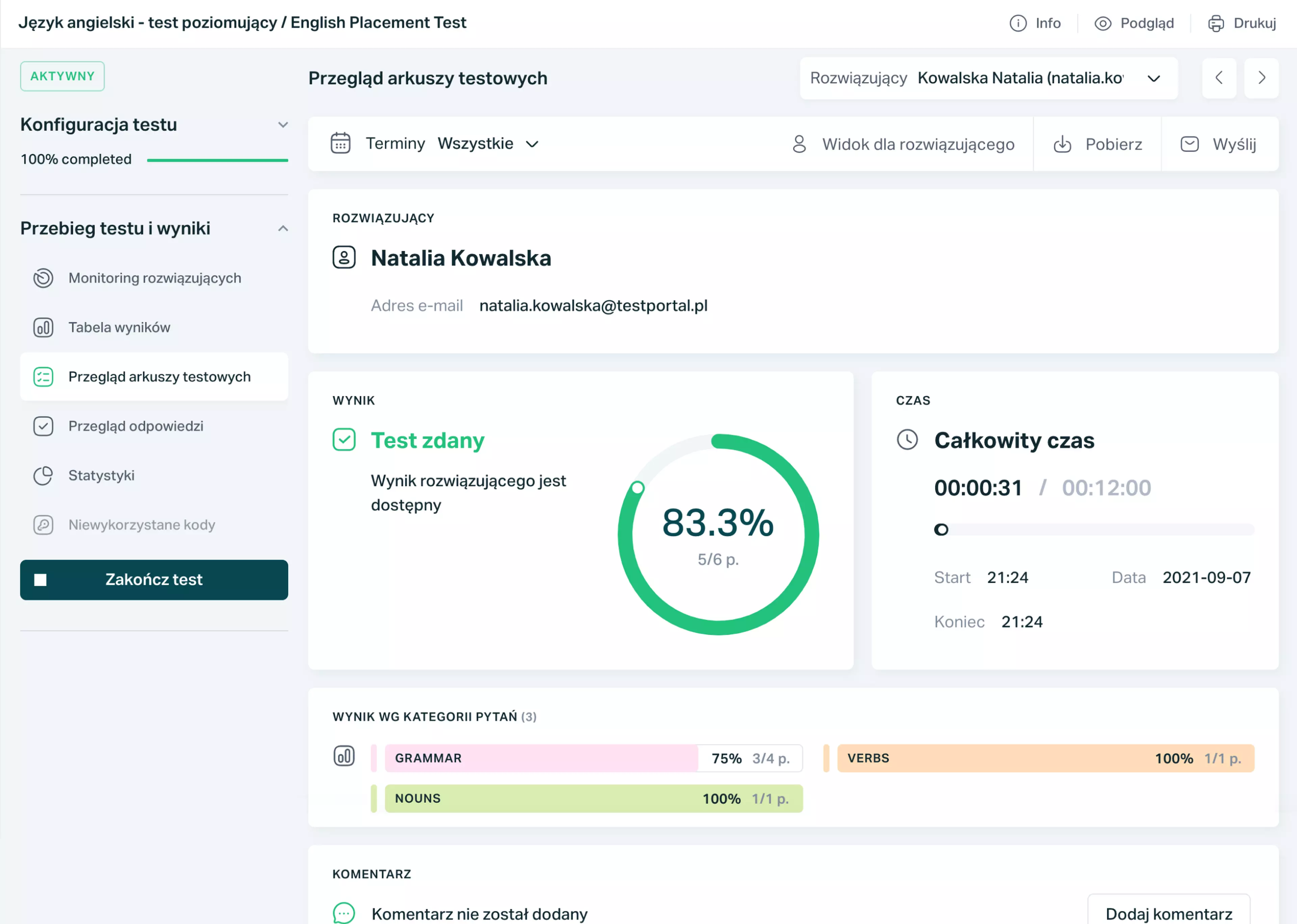Screen dimensions: 1297x924
Task: Click the Drukuj printer icon
Action: coord(1216,23)
